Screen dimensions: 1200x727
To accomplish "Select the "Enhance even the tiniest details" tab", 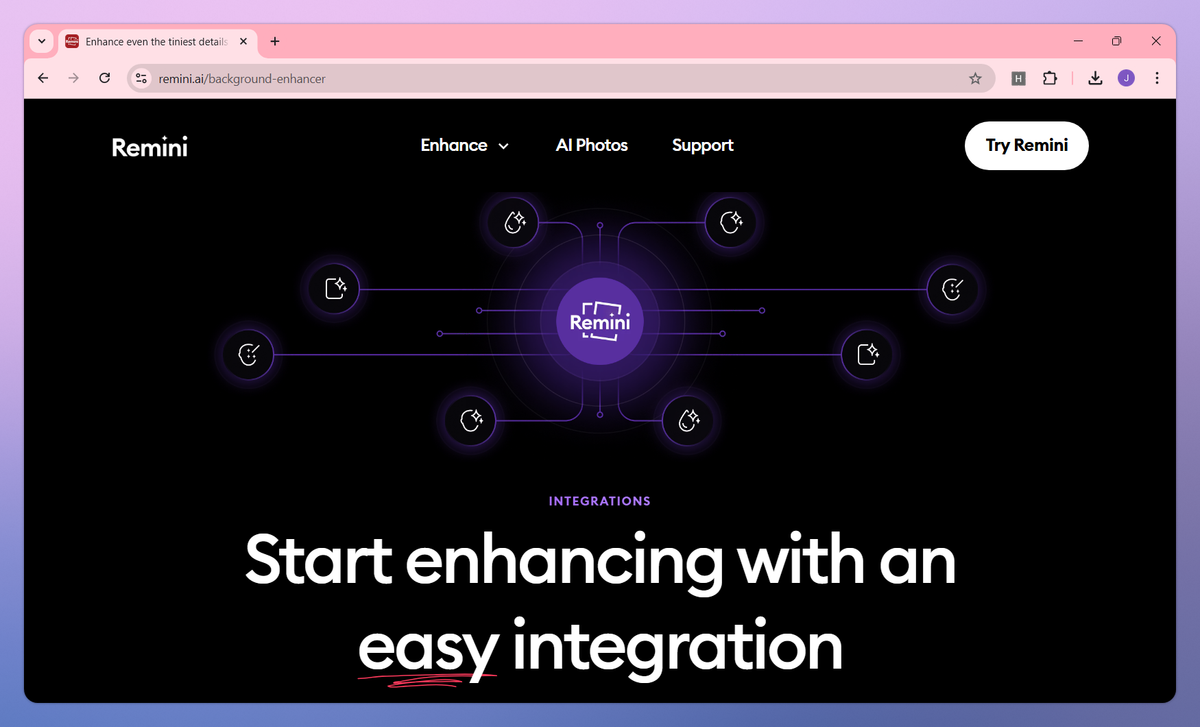I will pos(156,41).
